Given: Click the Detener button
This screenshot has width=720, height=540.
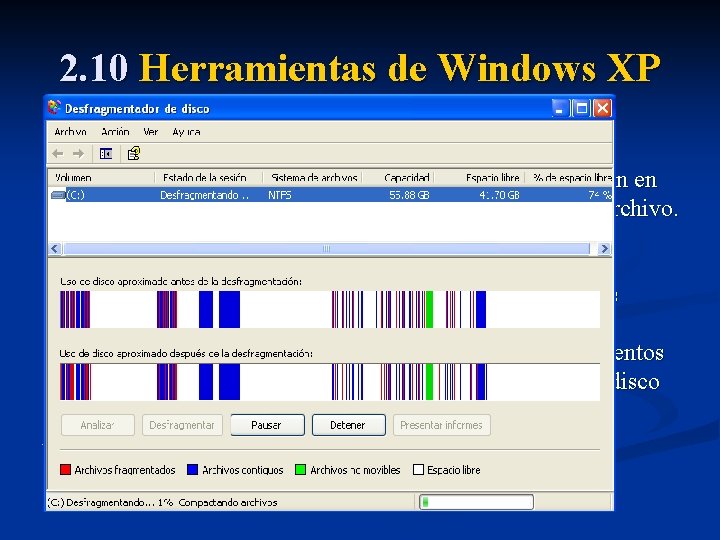Looking at the screenshot, I should tap(349, 425).
